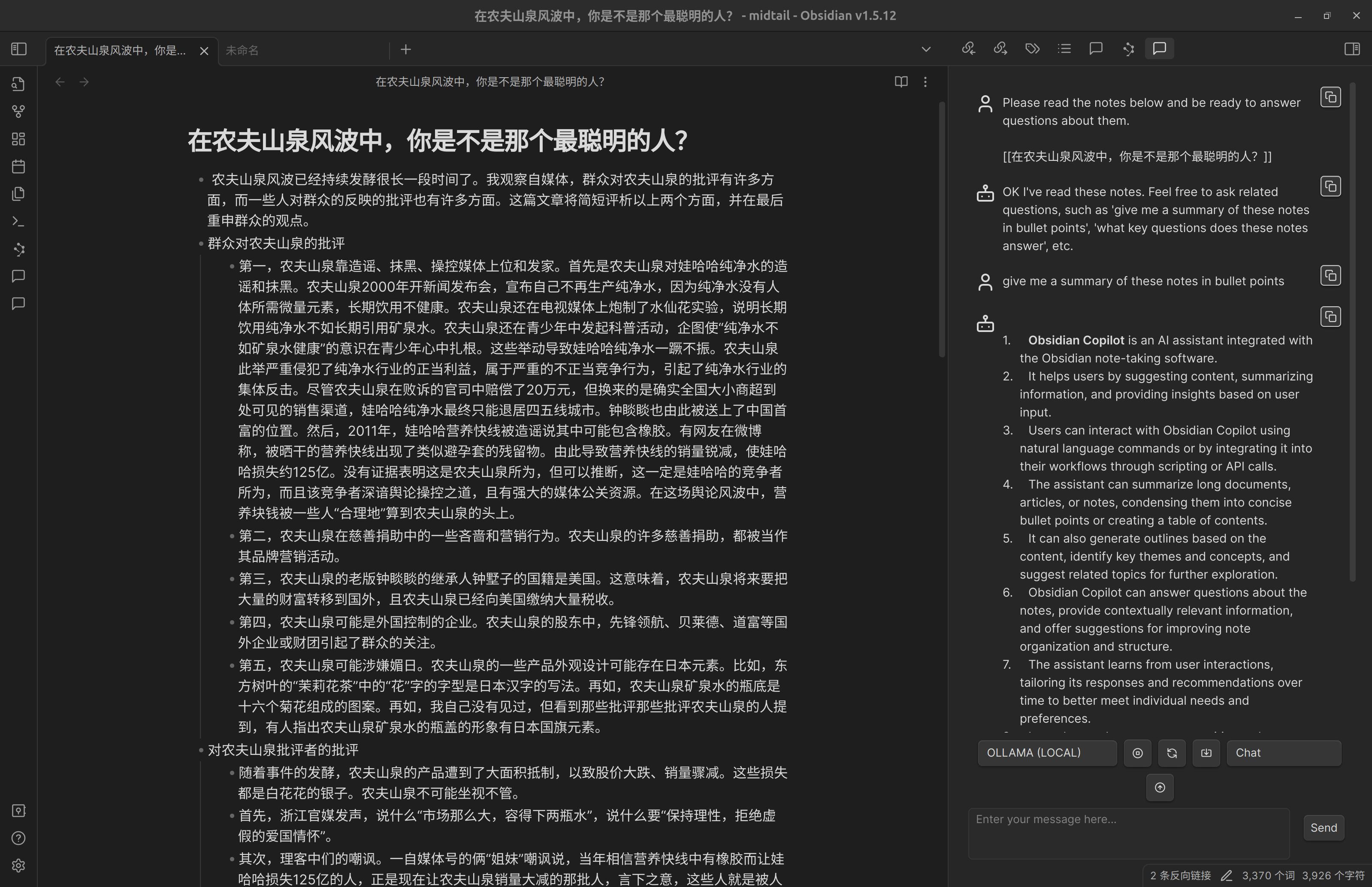Switch note to reading view (book icon)
This screenshot has height=887, width=1372.
[901, 82]
